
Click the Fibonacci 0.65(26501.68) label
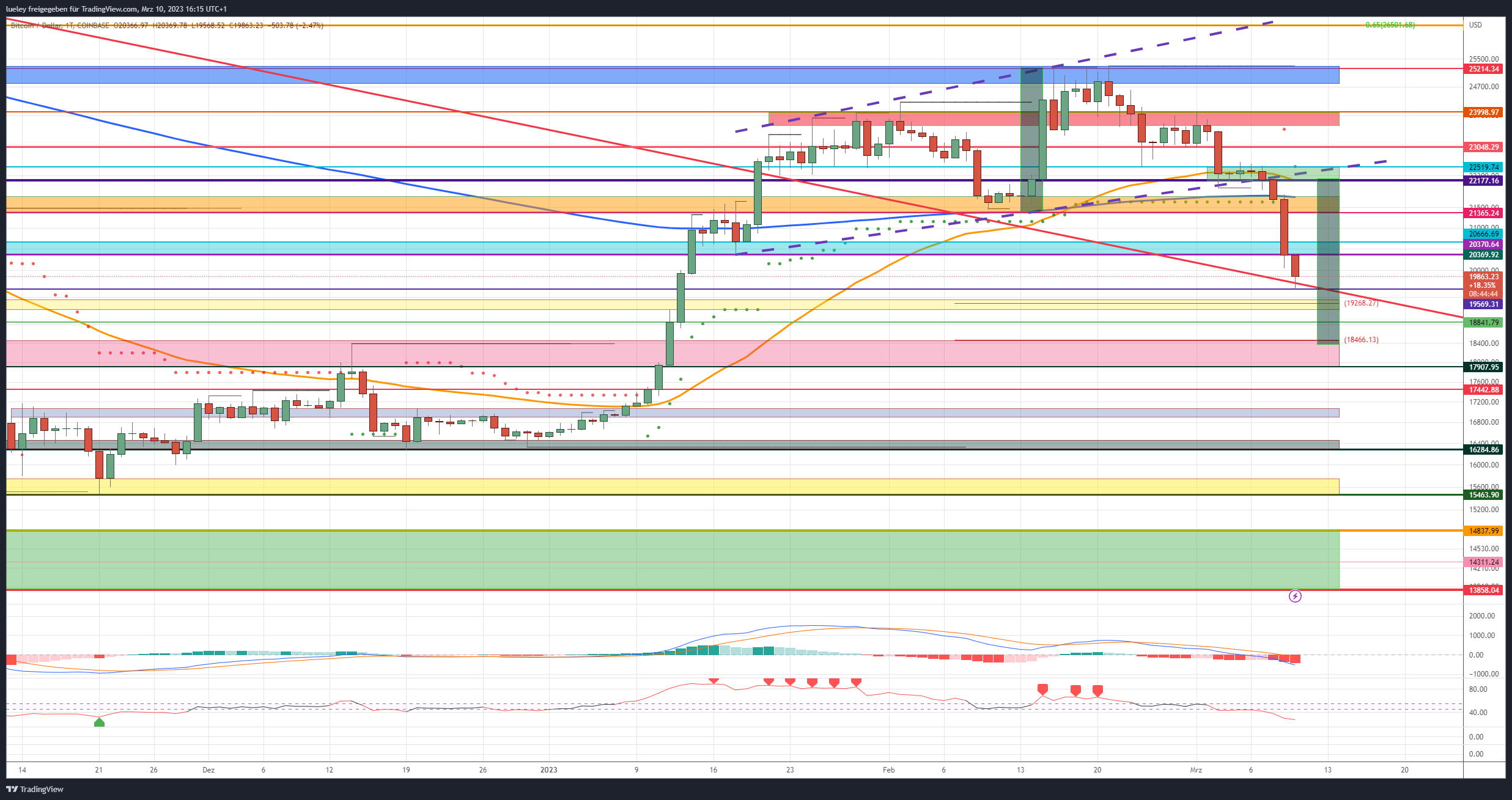pyautogui.click(x=1390, y=25)
